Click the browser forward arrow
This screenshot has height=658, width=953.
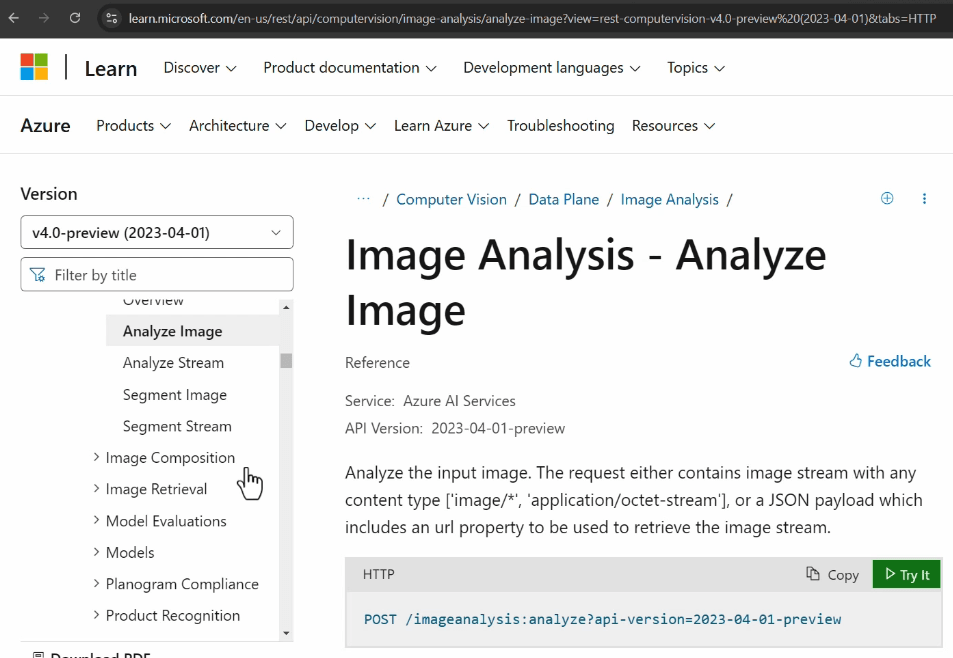point(44,18)
